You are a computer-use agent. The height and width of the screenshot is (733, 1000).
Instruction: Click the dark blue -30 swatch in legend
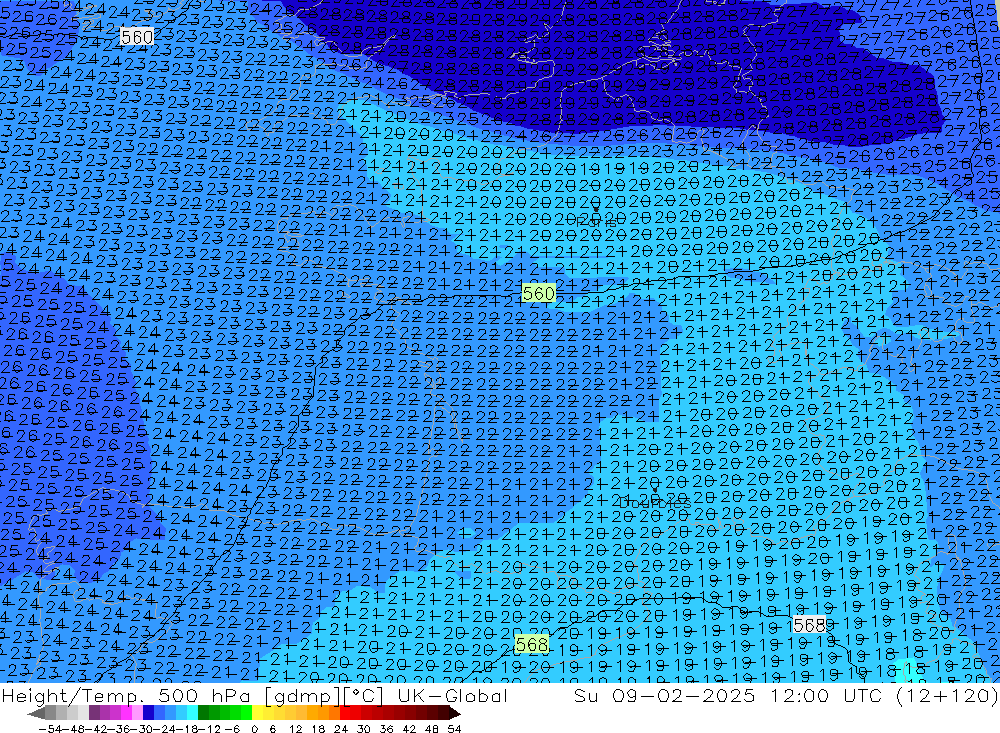[148, 714]
